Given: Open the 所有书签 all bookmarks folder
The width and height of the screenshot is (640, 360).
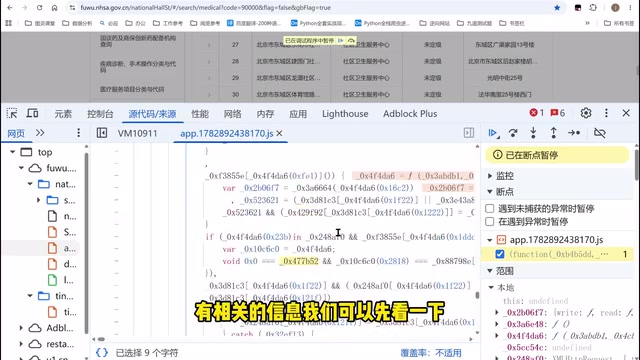Looking at the screenshot, I should click(x=619, y=23).
